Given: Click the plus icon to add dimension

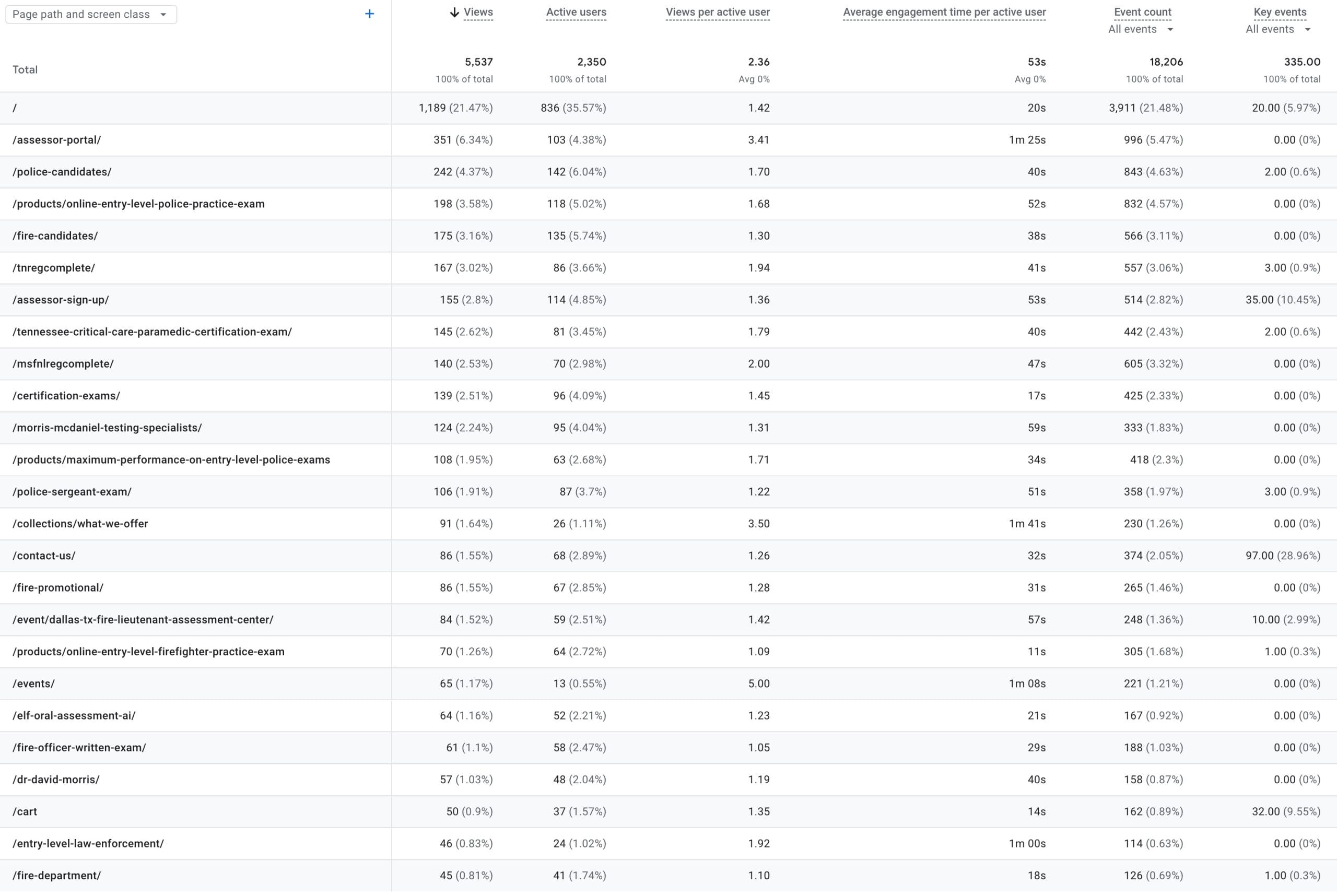Looking at the screenshot, I should (369, 14).
